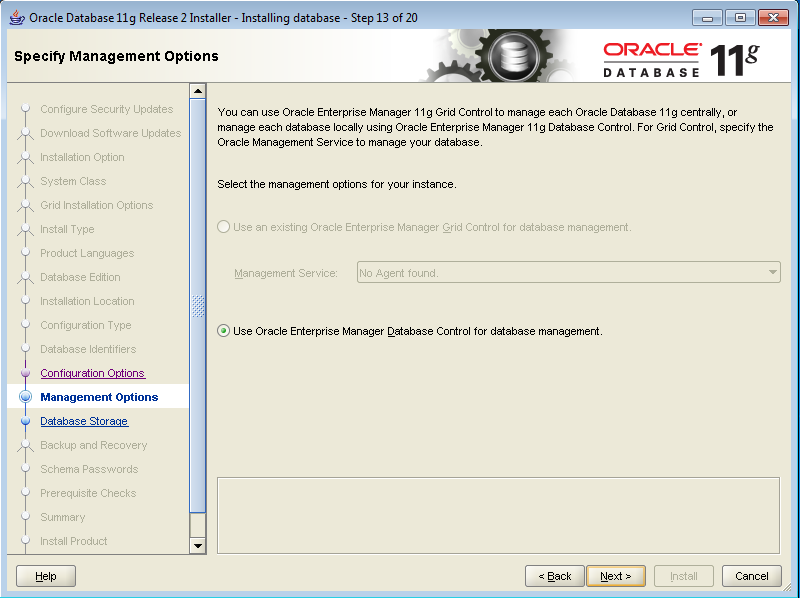Click the Product Languages step

click(87, 253)
